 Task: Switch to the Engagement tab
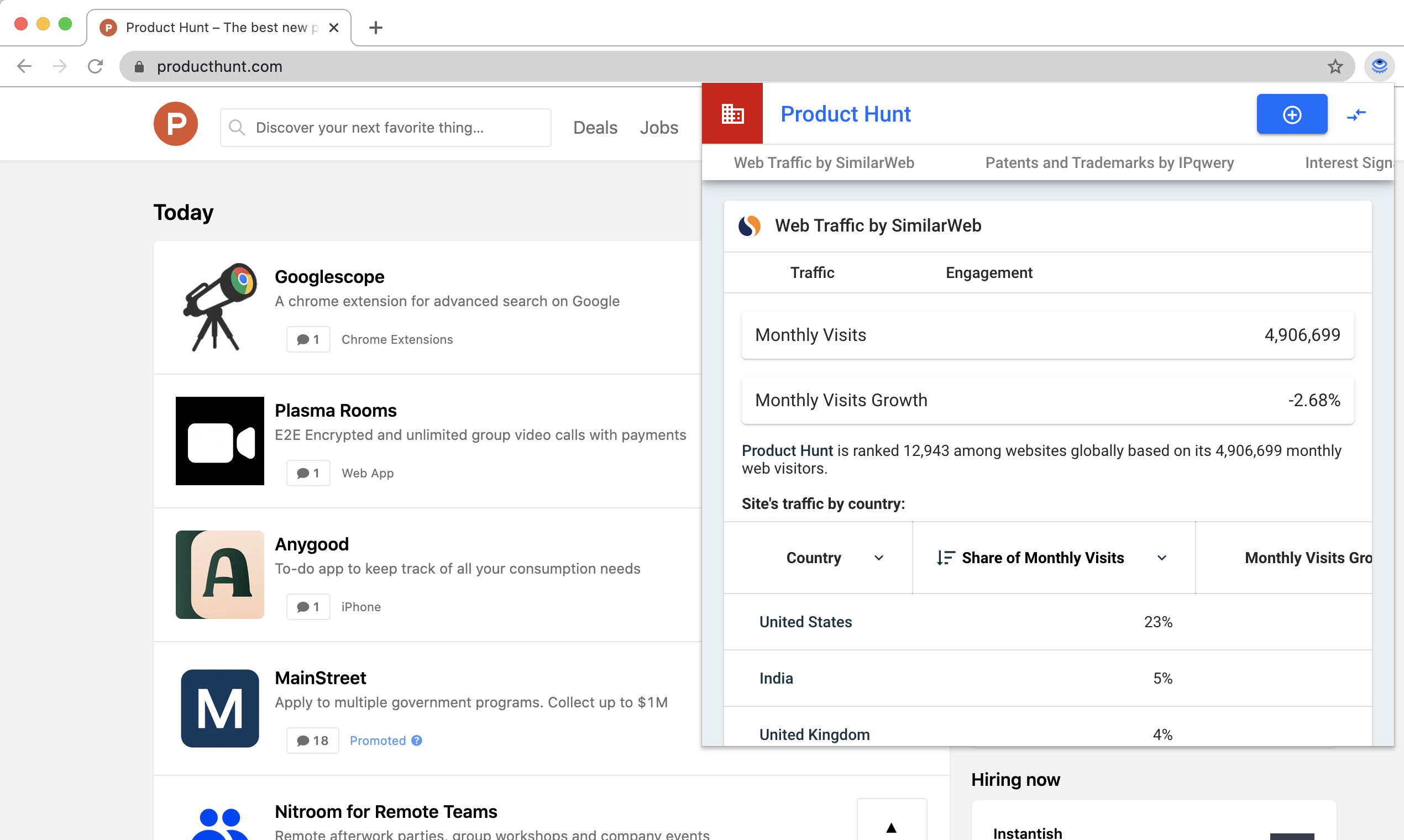coord(988,273)
